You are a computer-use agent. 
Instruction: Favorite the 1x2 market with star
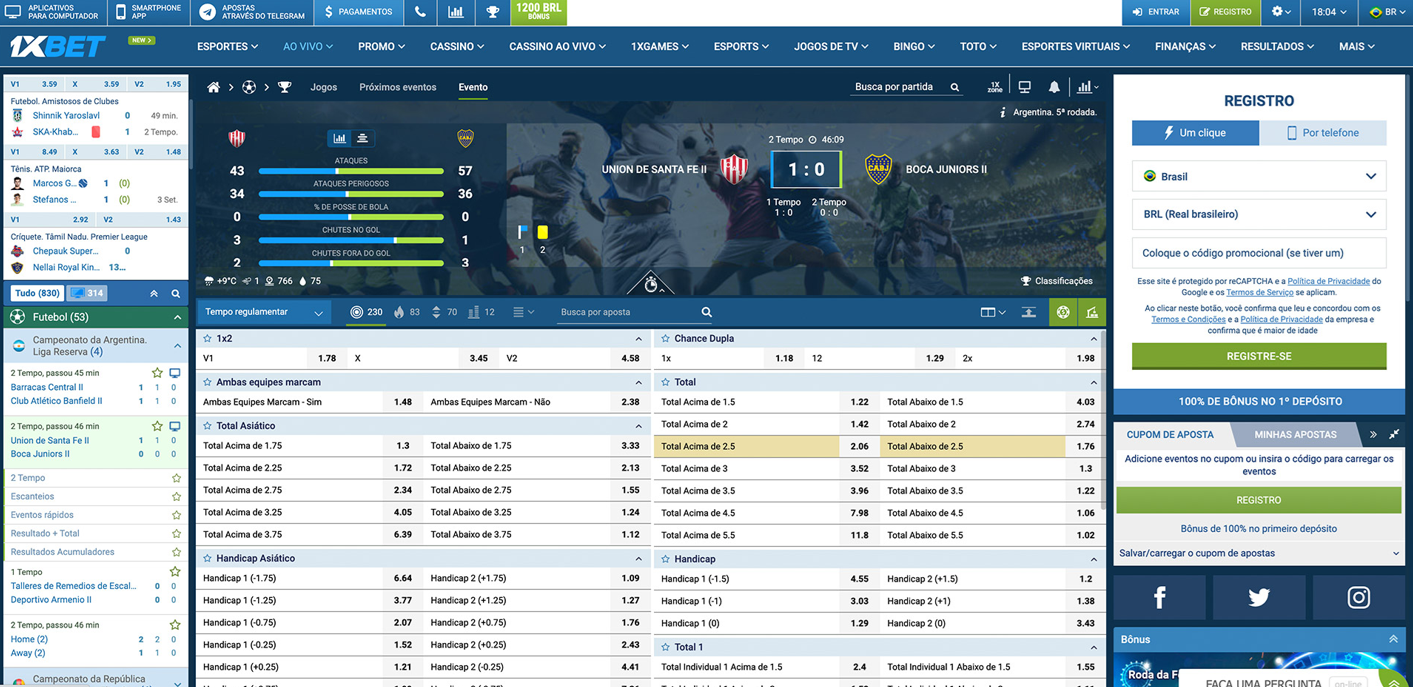pyautogui.click(x=208, y=339)
